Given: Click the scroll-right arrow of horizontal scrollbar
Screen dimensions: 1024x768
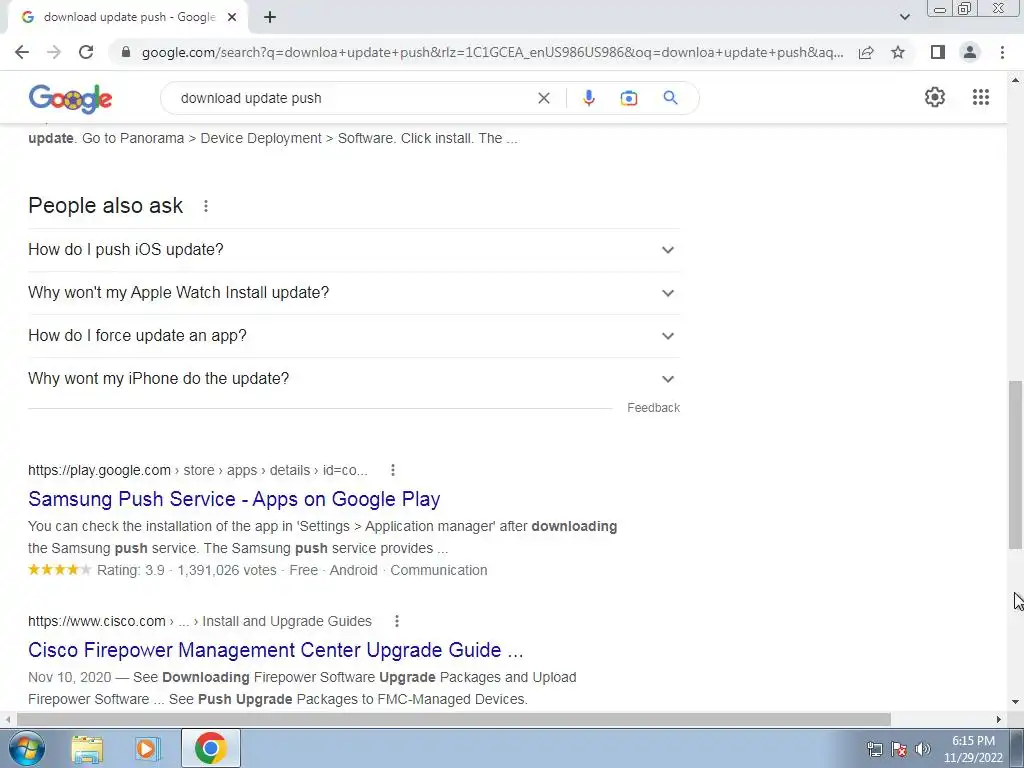Looking at the screenshot, I should (x=999, y=719).
